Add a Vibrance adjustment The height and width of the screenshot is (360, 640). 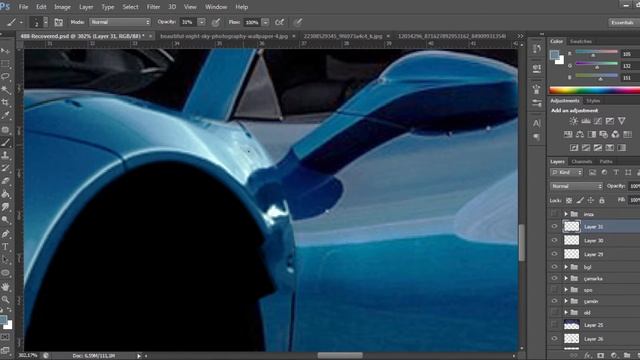621,121
